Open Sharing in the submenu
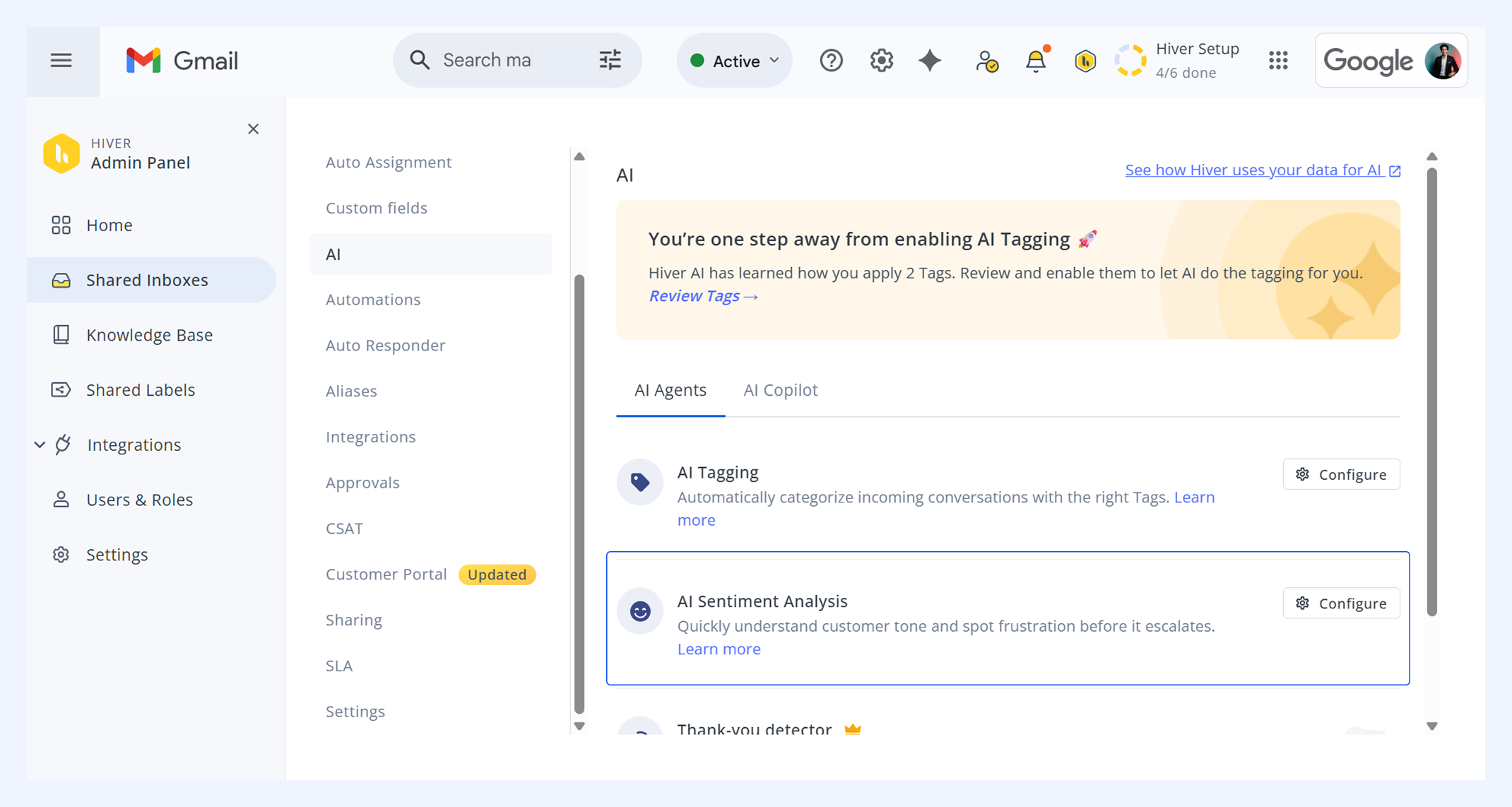Viewport: 1512px width, 807px height. (354, 620)
